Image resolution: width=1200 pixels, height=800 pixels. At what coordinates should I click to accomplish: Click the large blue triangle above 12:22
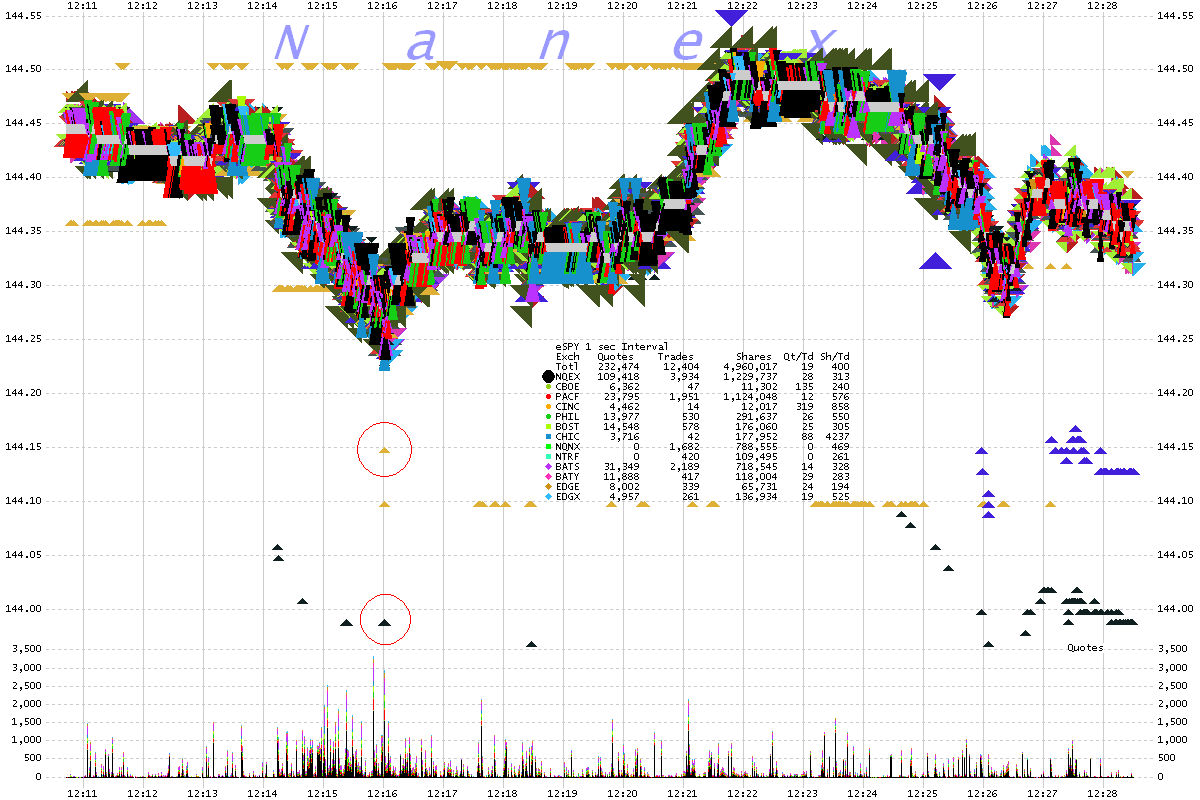[x=732, y=17]
